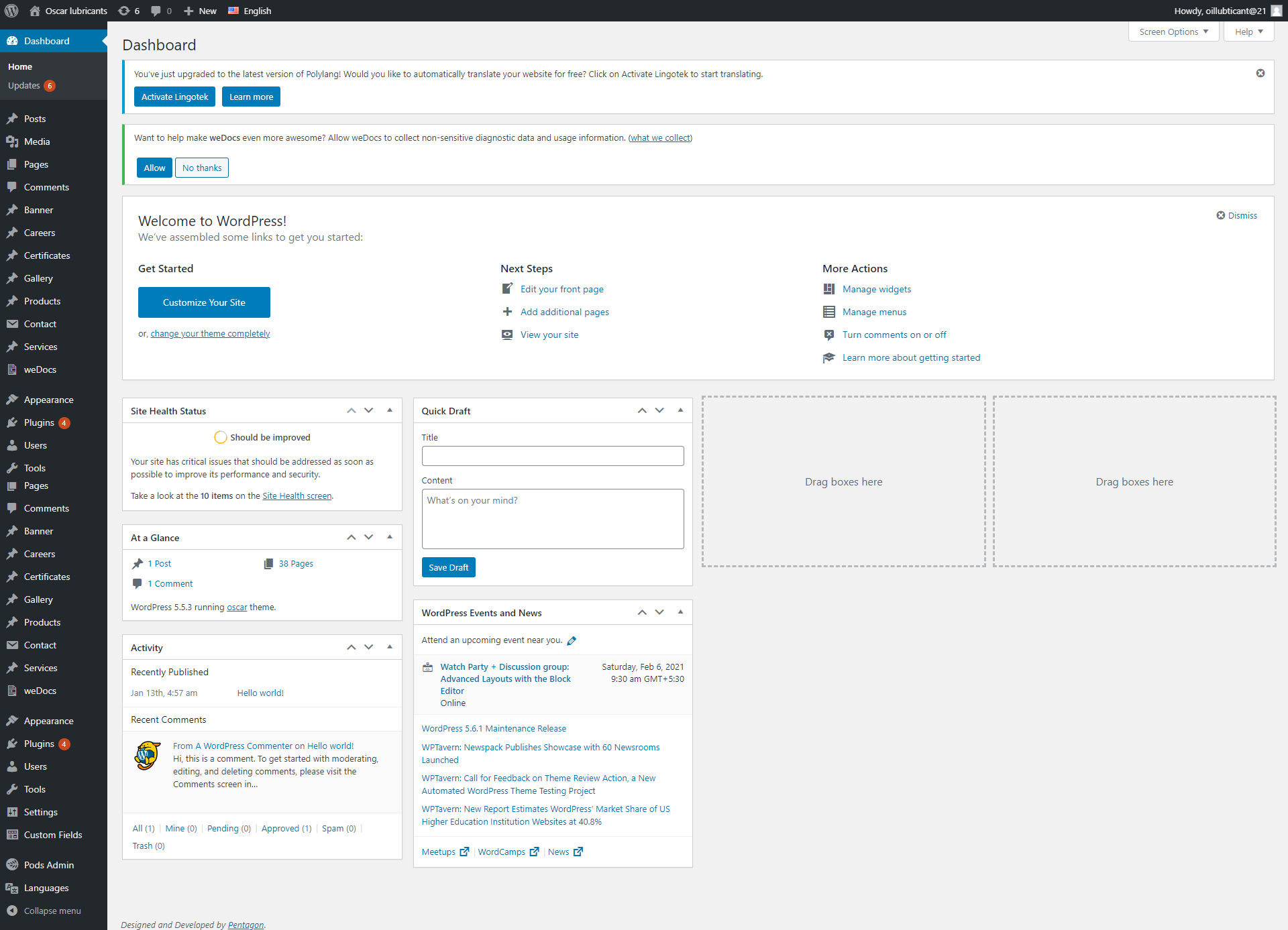Click the graduation cap getting started icon
This screenshot has width=1288, height=930.
coord(829,357)
